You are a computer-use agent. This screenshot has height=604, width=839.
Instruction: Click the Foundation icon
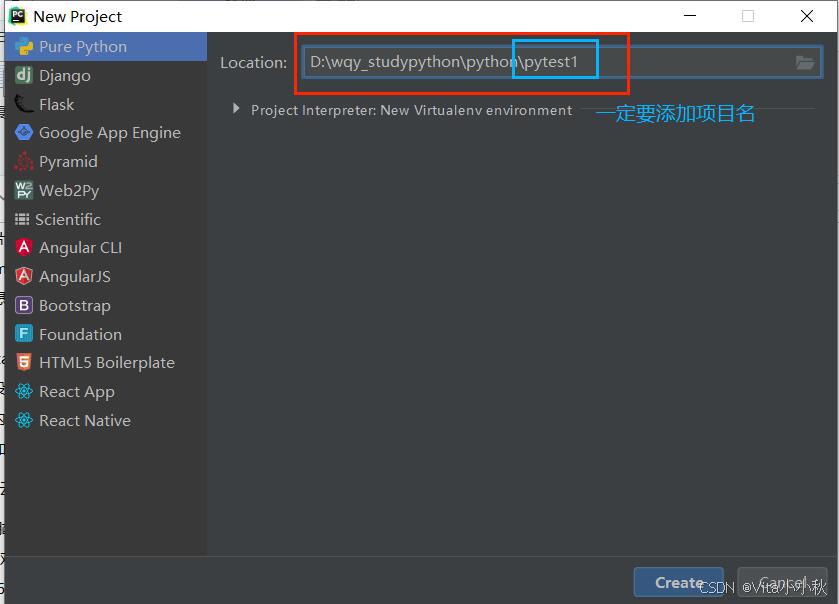tap(24, 334)
